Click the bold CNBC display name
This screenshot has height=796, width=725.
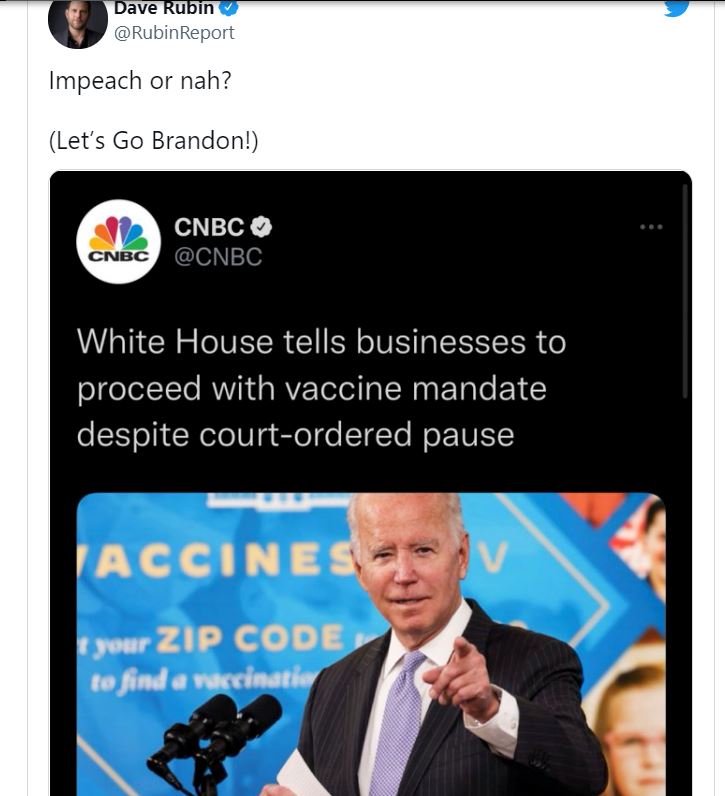click(x=209, y=227)
